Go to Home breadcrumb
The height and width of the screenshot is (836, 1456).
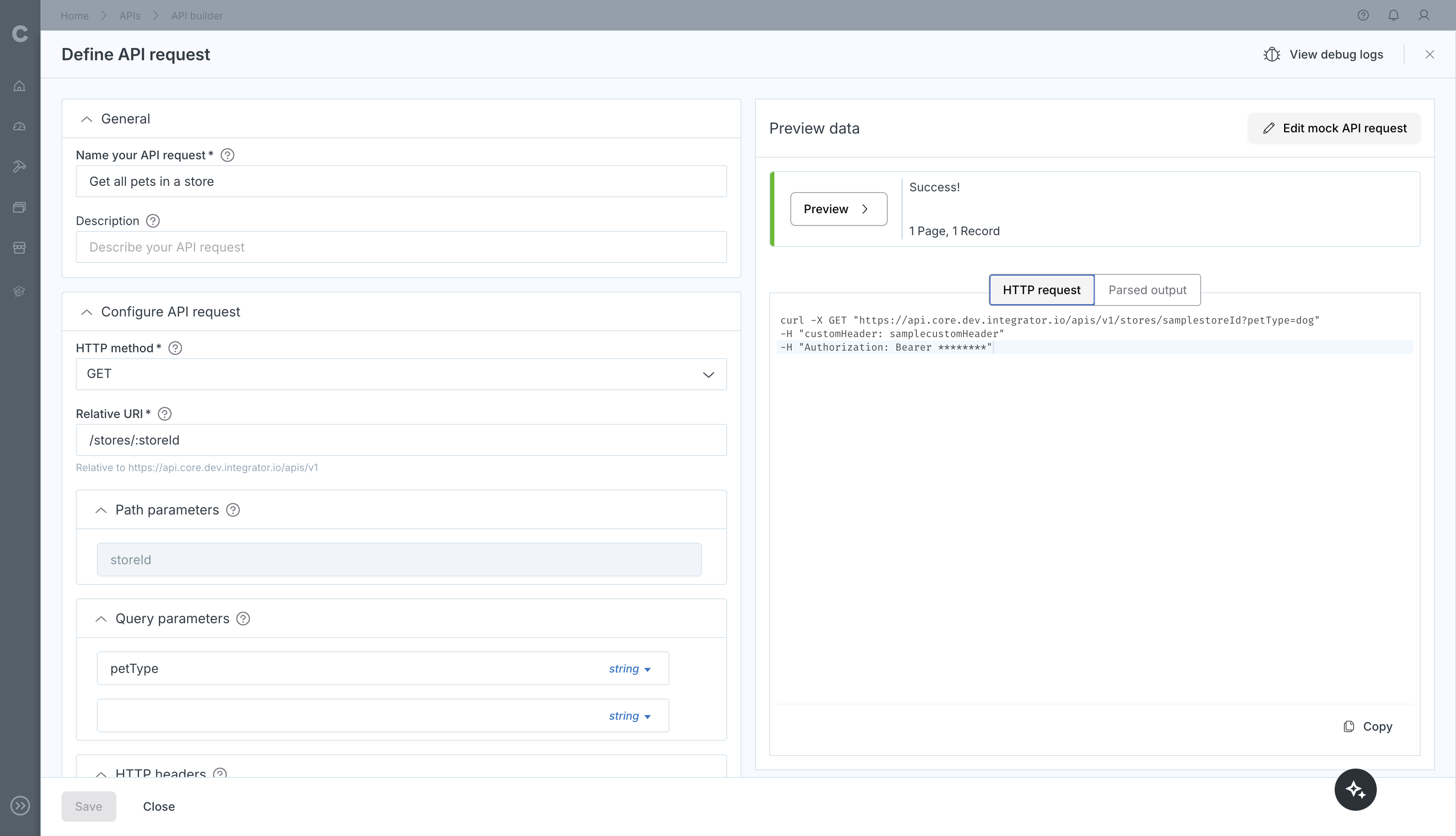click(x=75, y=16)
